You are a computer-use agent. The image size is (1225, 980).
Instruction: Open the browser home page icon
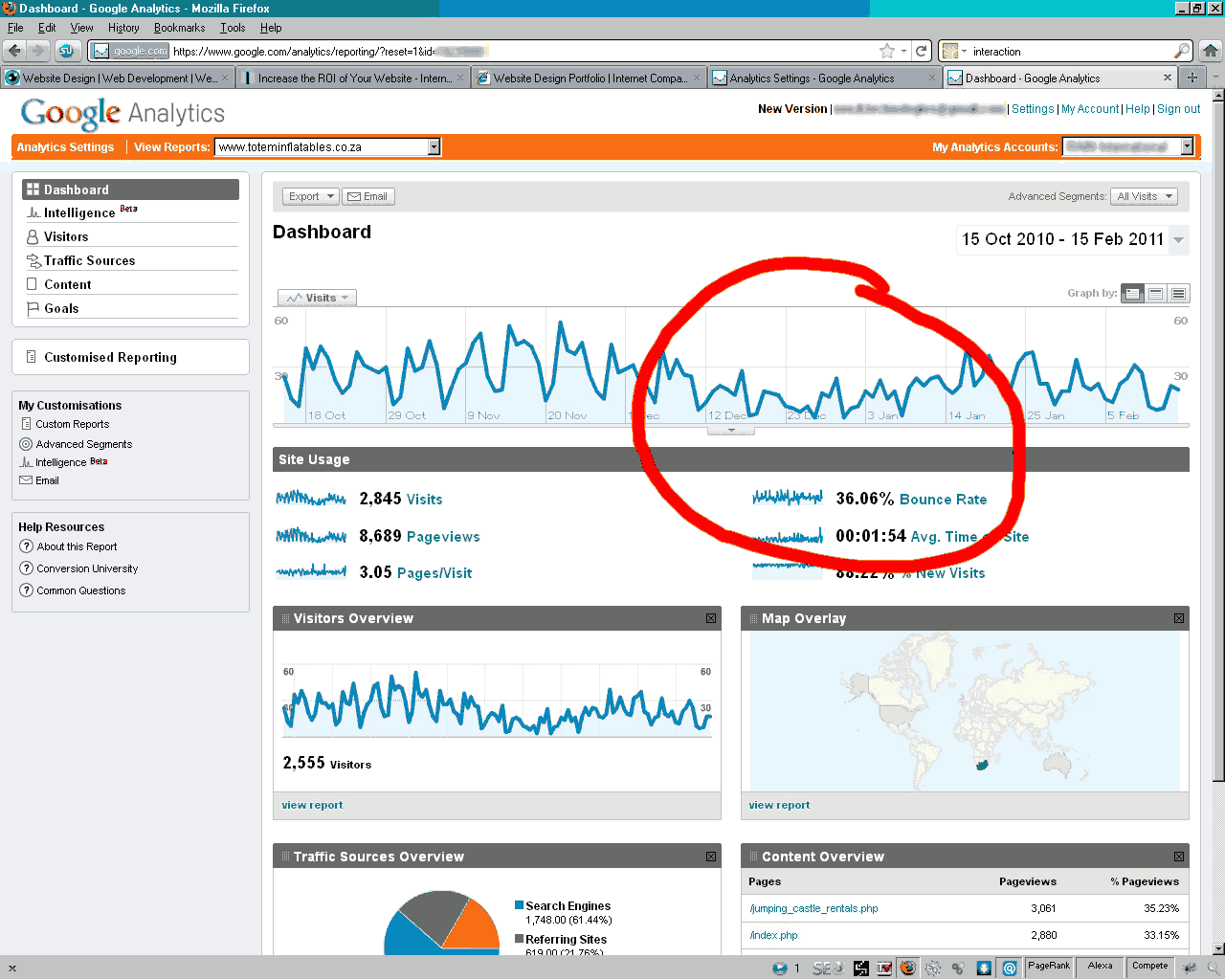[1211, 51]
